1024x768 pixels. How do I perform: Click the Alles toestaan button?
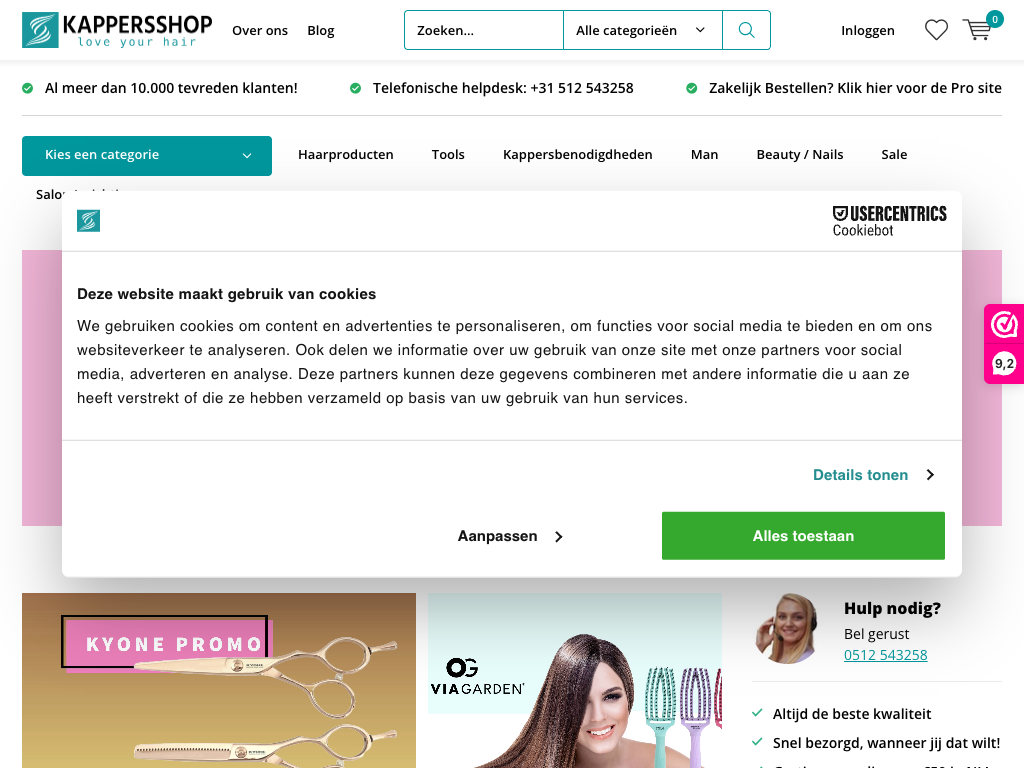click(803, 536)
